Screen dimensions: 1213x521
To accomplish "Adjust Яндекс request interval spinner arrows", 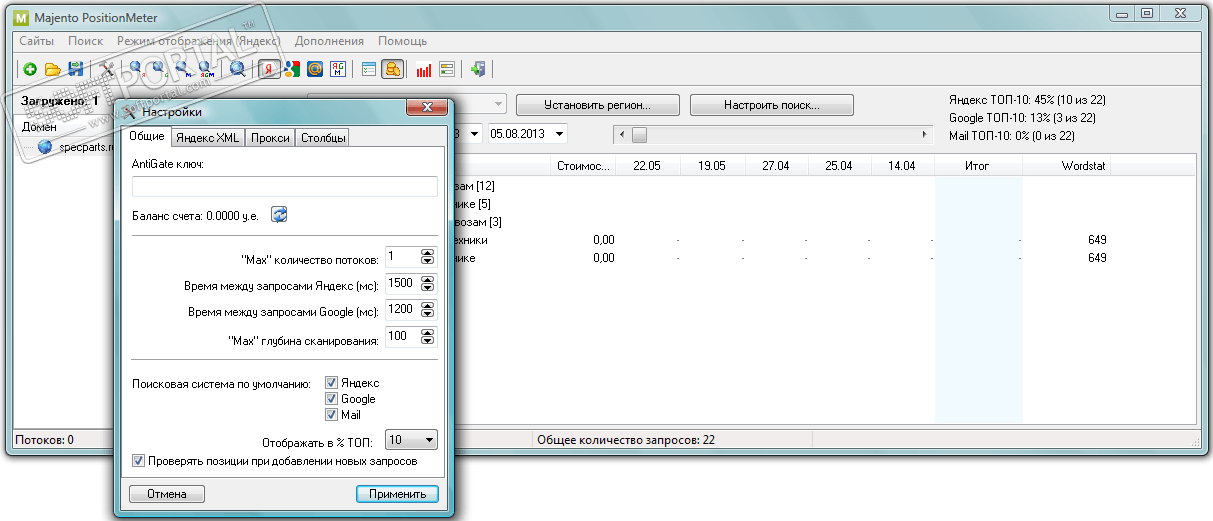I will tap(428, 283).
